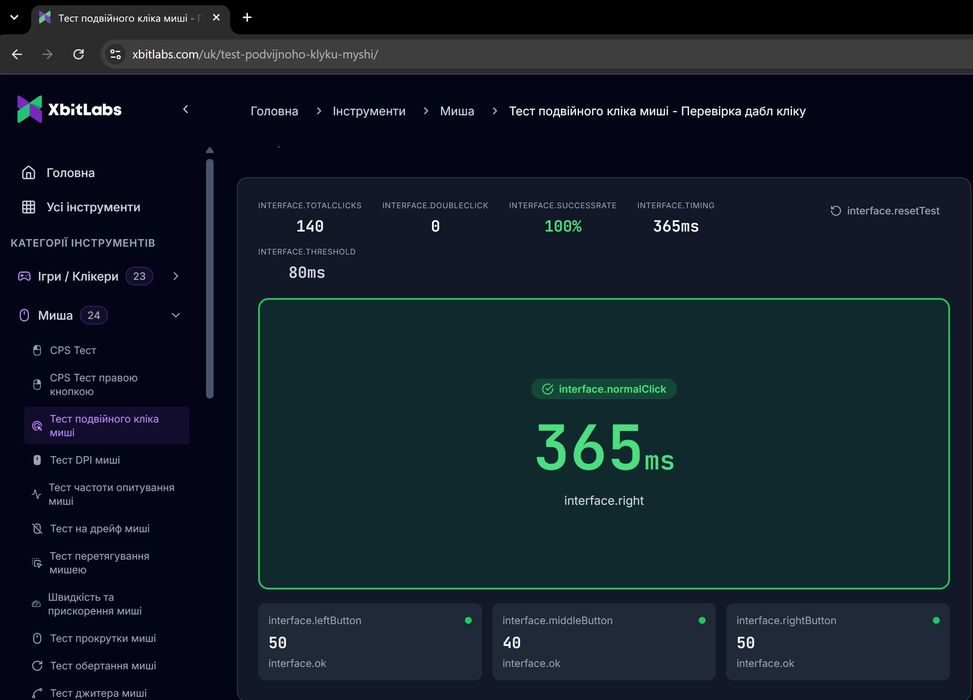Click the icon beside CPS Тест правою кнопкою
Image resolution: width=973 pixels, height=700 pixels.
click(x=37, y=385)
